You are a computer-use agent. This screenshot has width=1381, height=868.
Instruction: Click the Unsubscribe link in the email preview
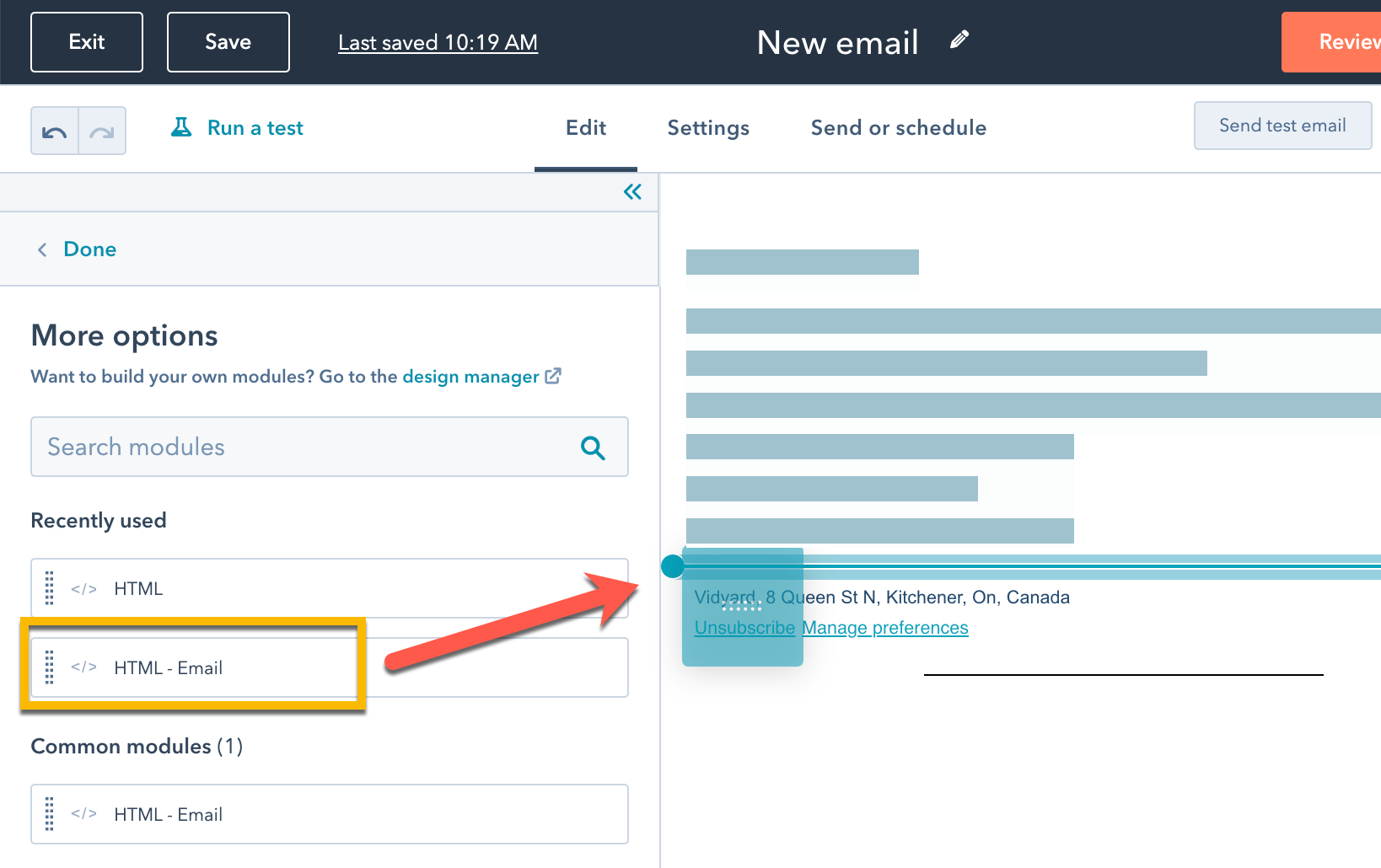click(x=744, y=627)
